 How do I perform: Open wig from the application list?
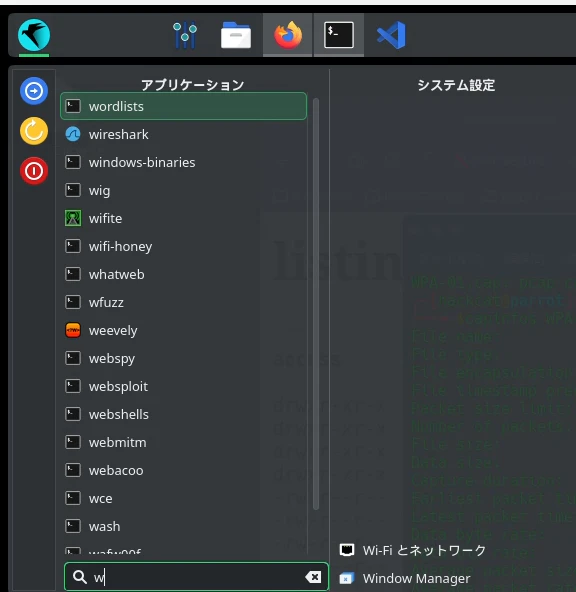[183, 190]
